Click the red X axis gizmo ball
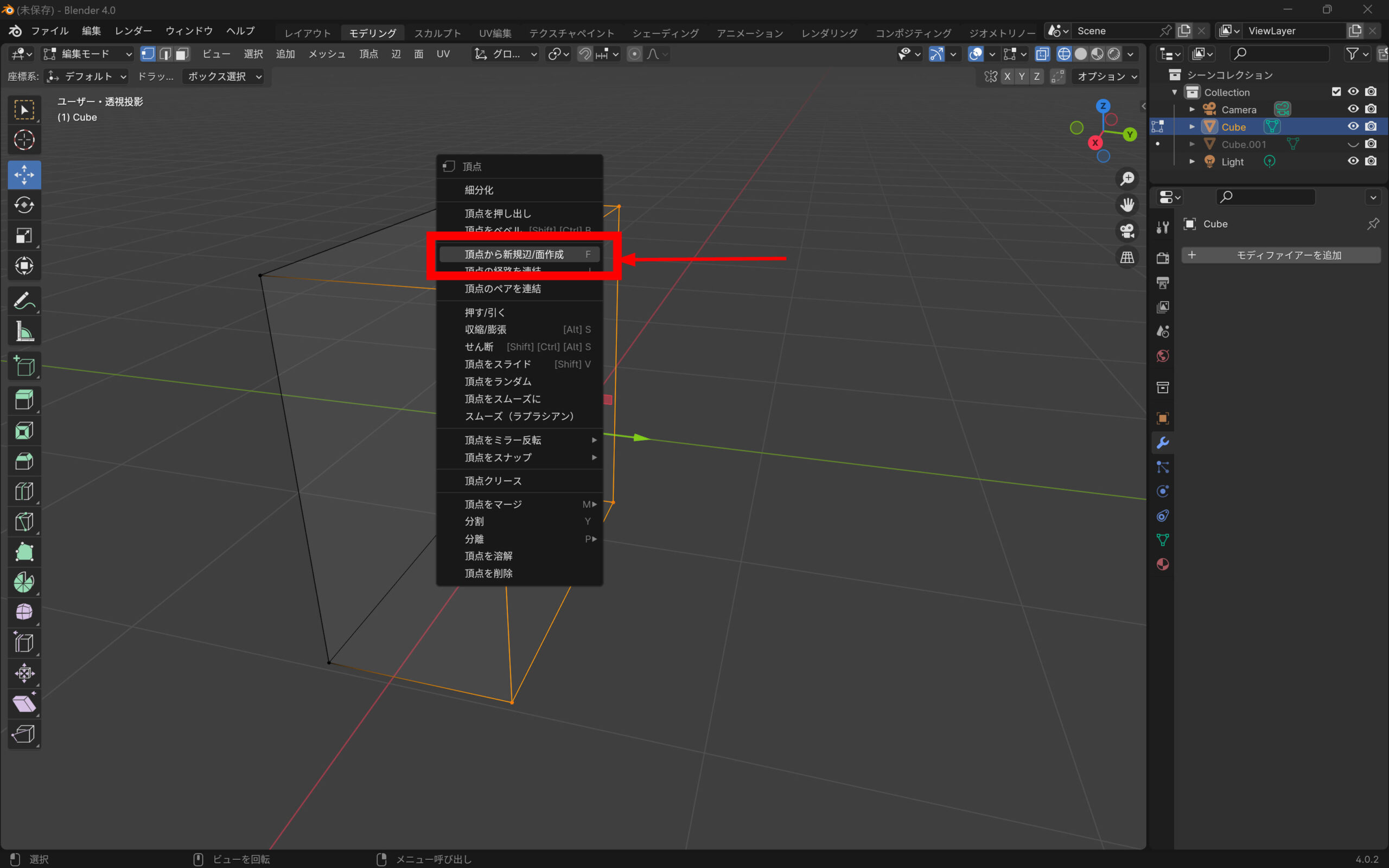1389x868 pixels. 1094,143
